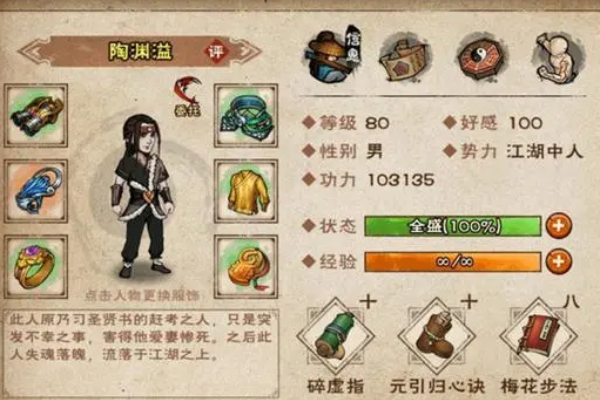Image resolution: width=600 pixels, height=400 pixels.
Task: Add to 状态 with plus button
Action: click(x=559, y=226)
